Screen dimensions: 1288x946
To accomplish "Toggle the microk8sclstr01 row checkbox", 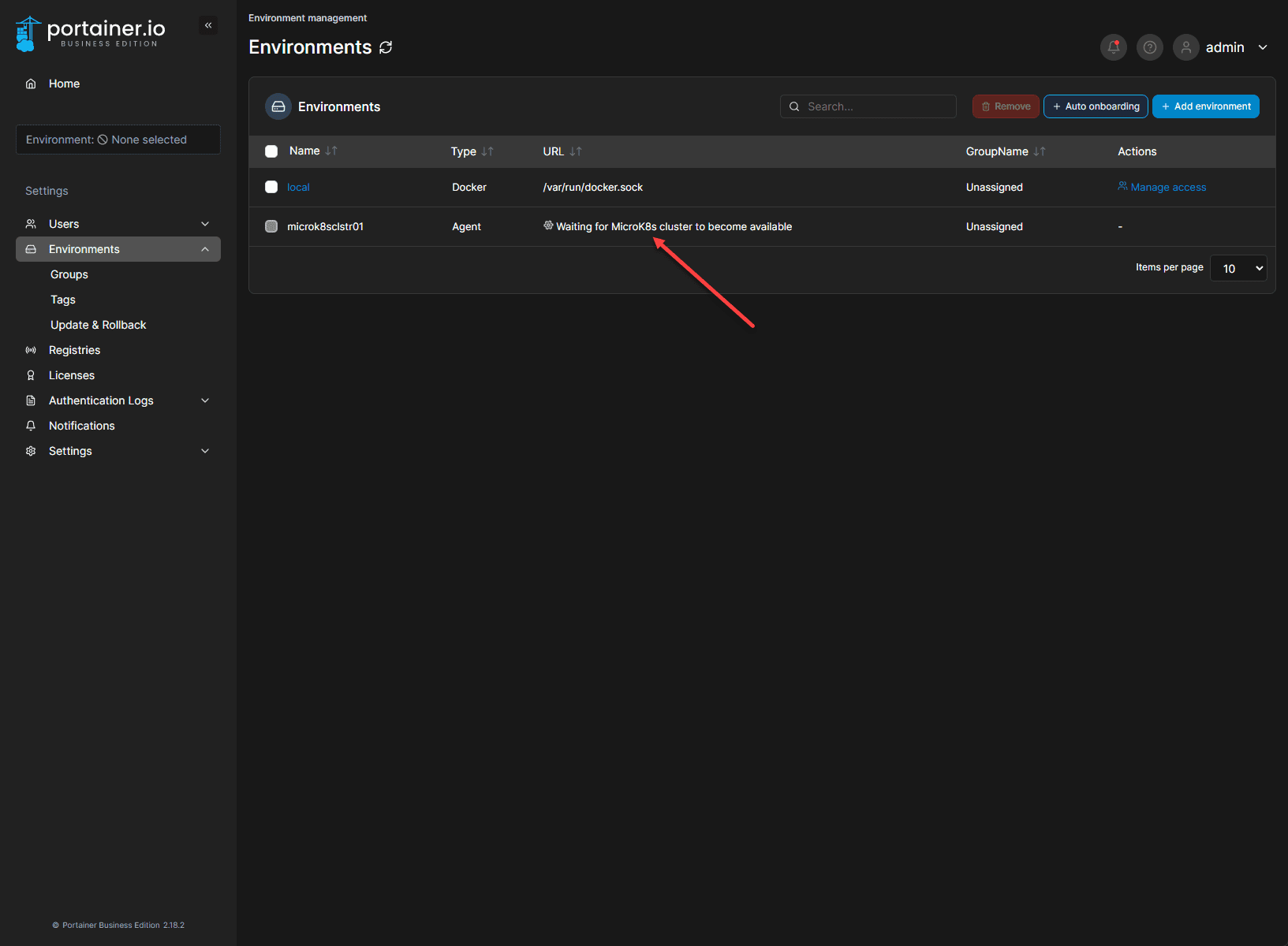I will click(271, 226).
